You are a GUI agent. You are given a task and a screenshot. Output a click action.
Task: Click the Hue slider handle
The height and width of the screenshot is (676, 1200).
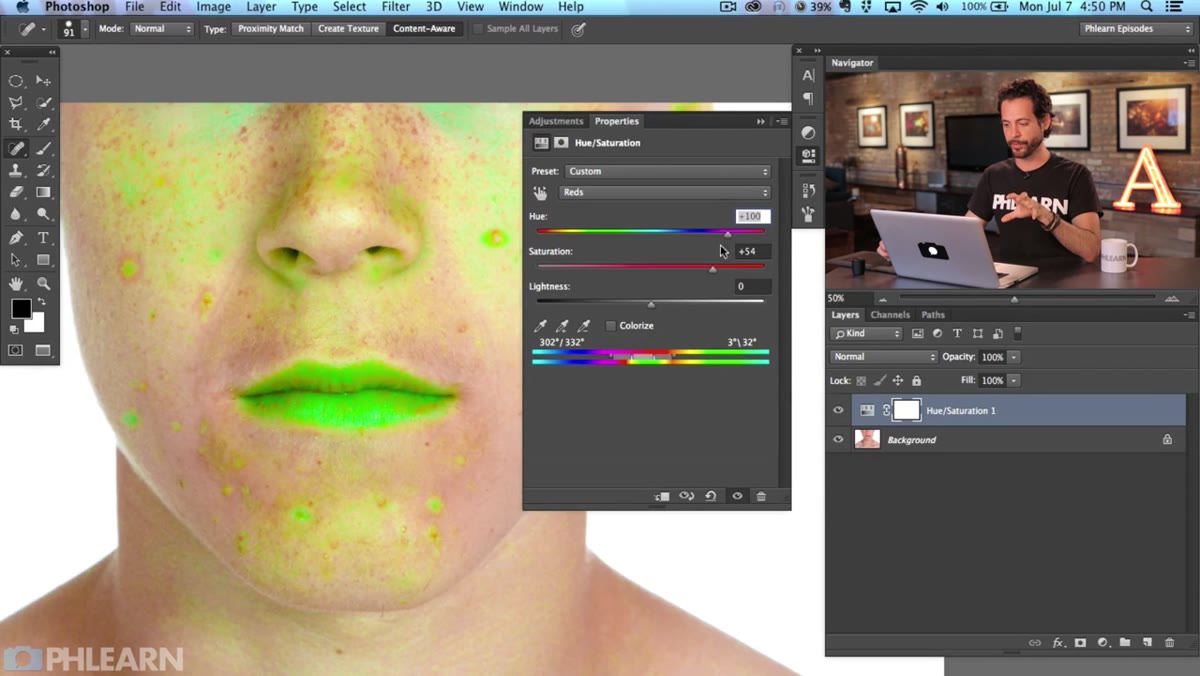(727, 233)
